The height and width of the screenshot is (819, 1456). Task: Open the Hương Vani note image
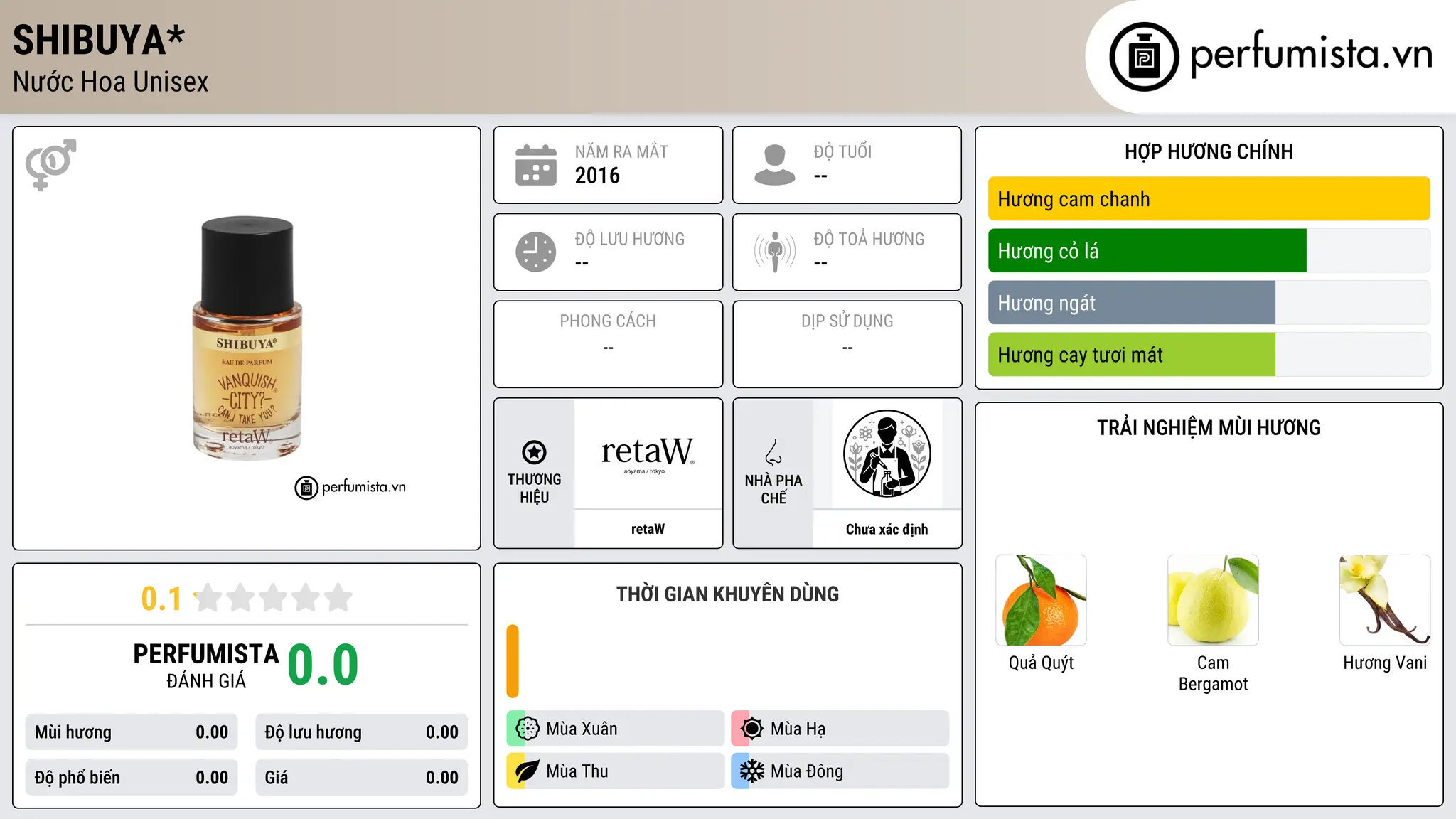[1385, 600]
